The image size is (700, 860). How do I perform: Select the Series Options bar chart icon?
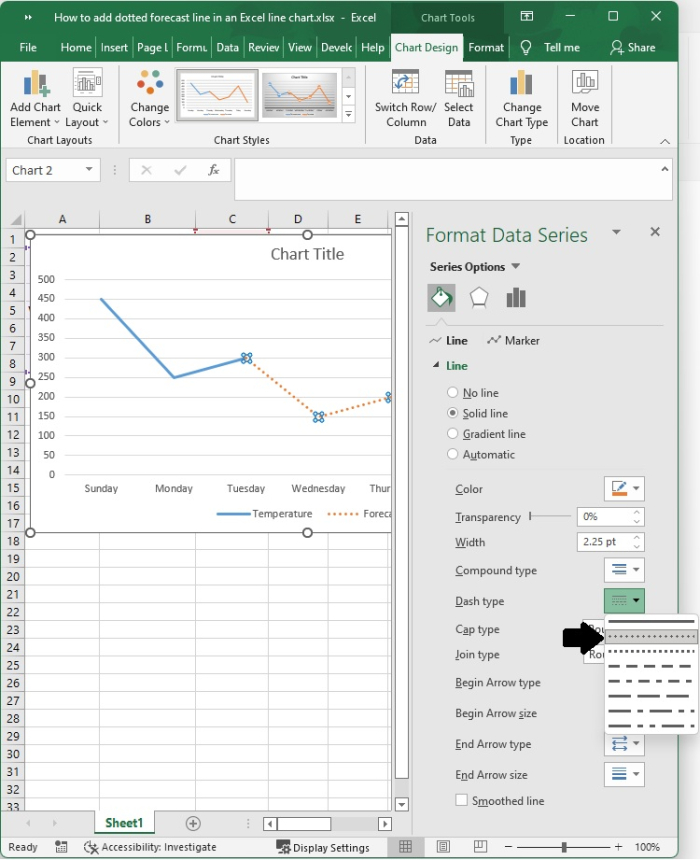pos(516,298)
